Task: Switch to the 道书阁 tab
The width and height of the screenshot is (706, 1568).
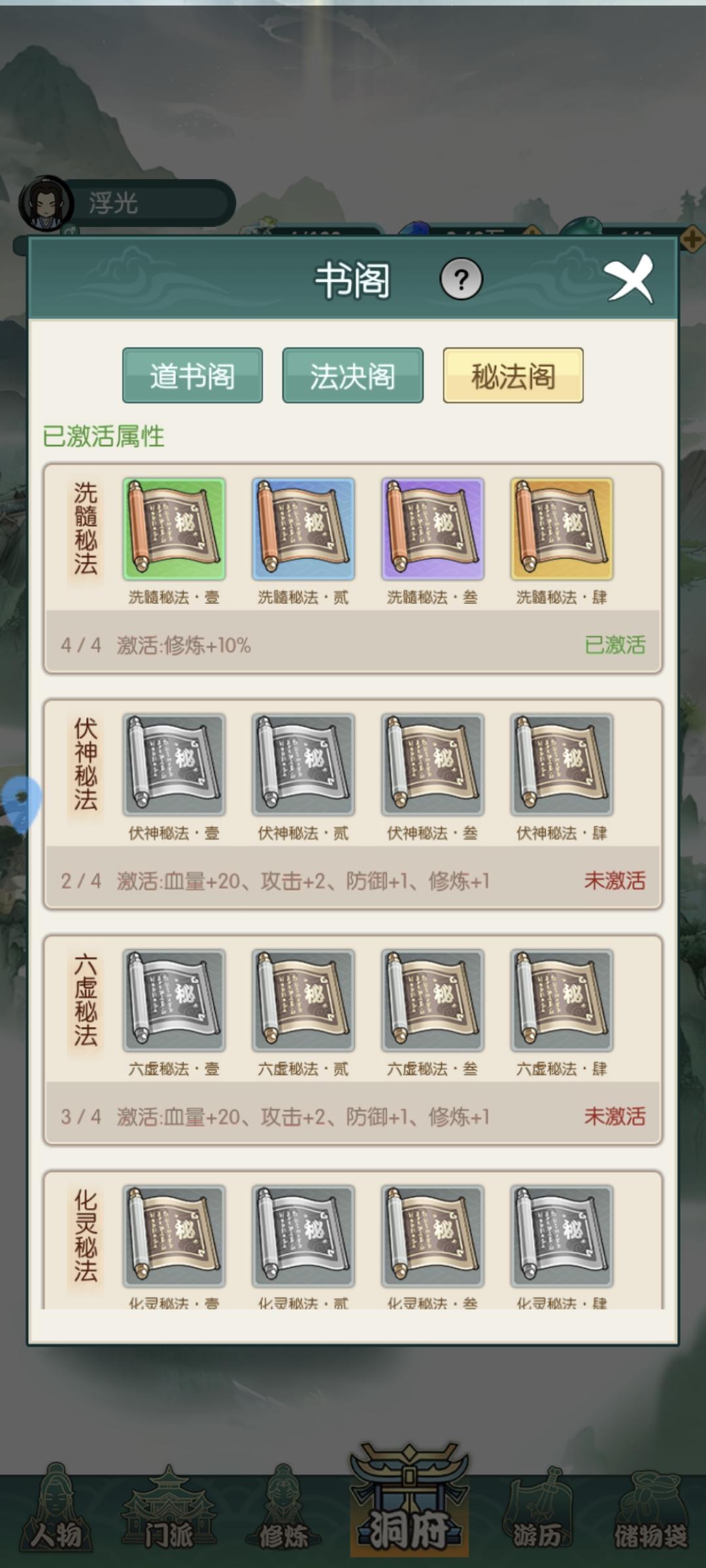Action: click(x=192, y=376)
